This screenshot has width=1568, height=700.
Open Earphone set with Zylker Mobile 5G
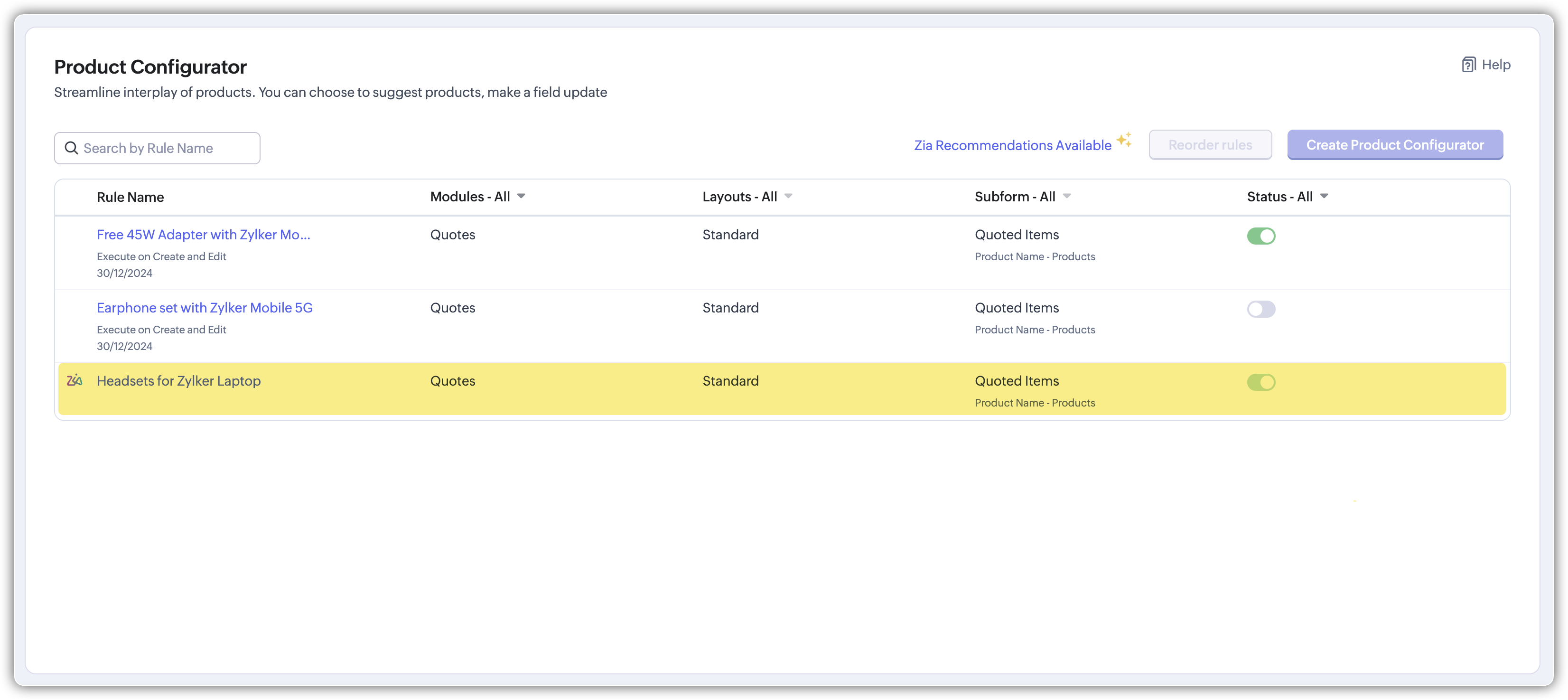point(205,308)
